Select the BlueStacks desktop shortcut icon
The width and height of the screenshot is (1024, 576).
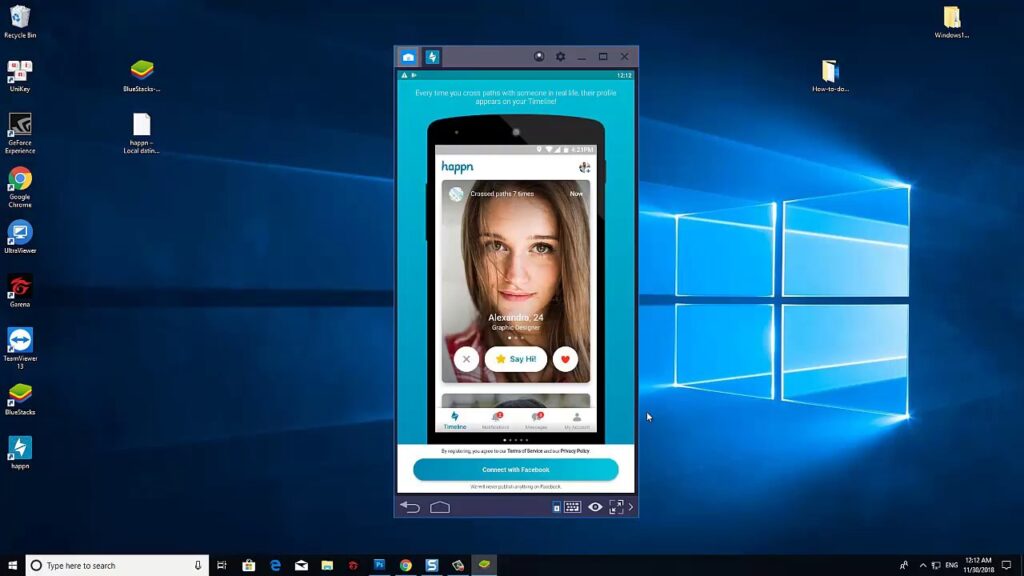pyautogui.click(x=20, y=399)
